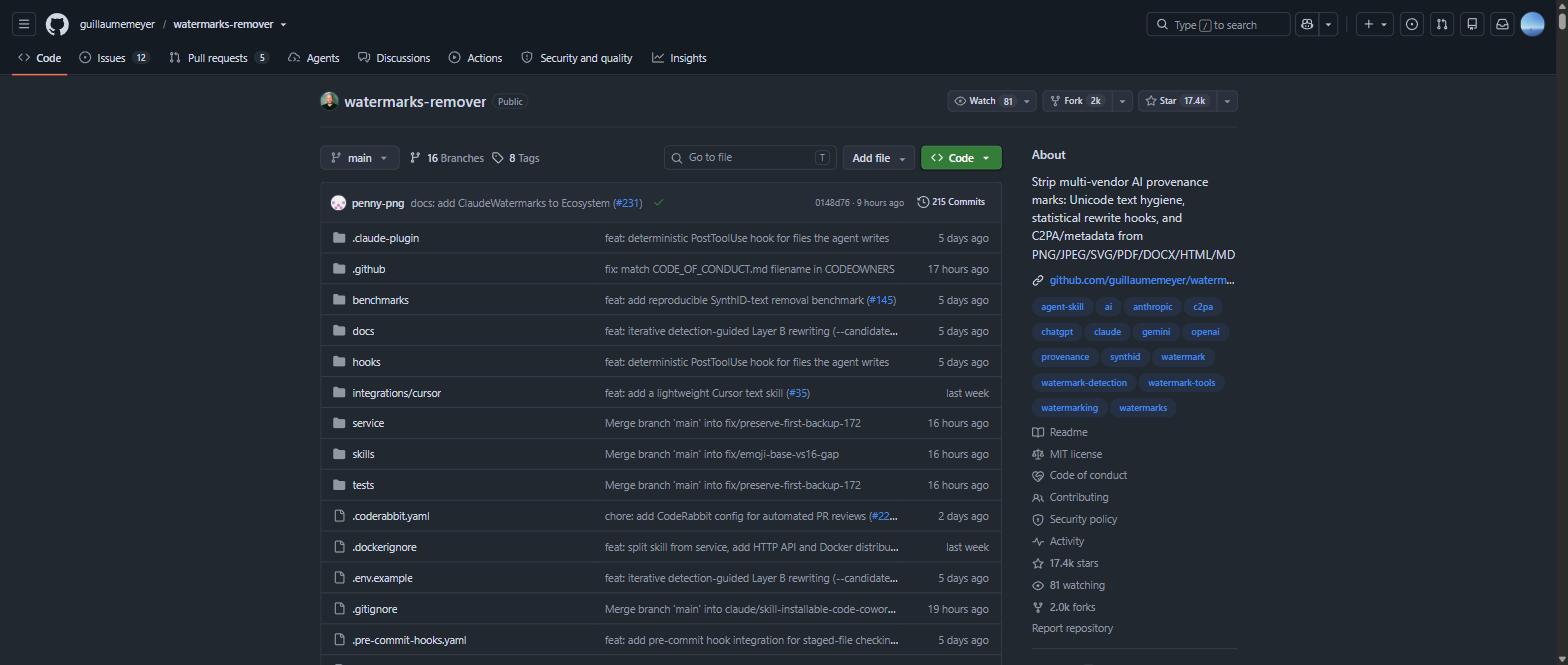Open the benchmarks folder
The image size is (1568, 665).
click(x=380, y=300)
